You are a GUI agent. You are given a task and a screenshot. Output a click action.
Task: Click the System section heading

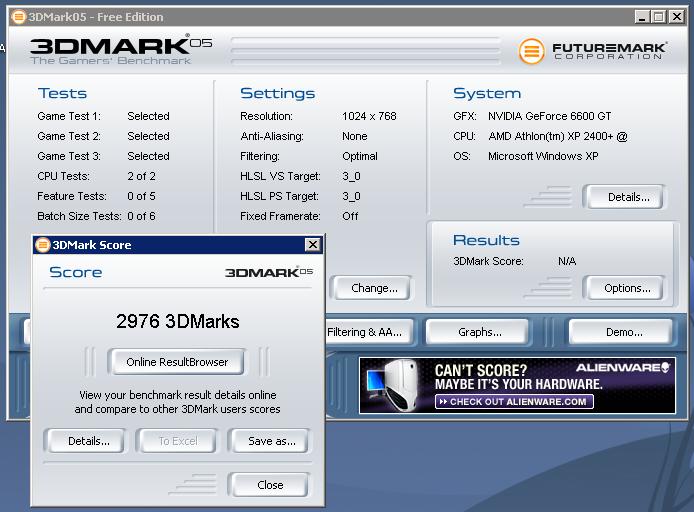487,93
